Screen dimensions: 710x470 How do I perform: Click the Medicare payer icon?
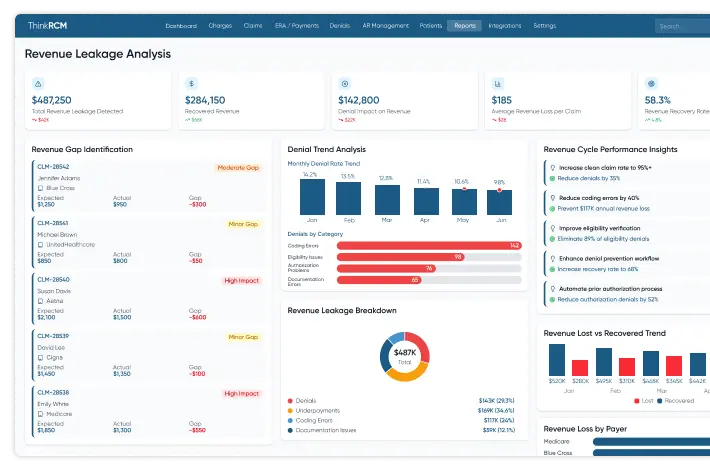point(41,414)
